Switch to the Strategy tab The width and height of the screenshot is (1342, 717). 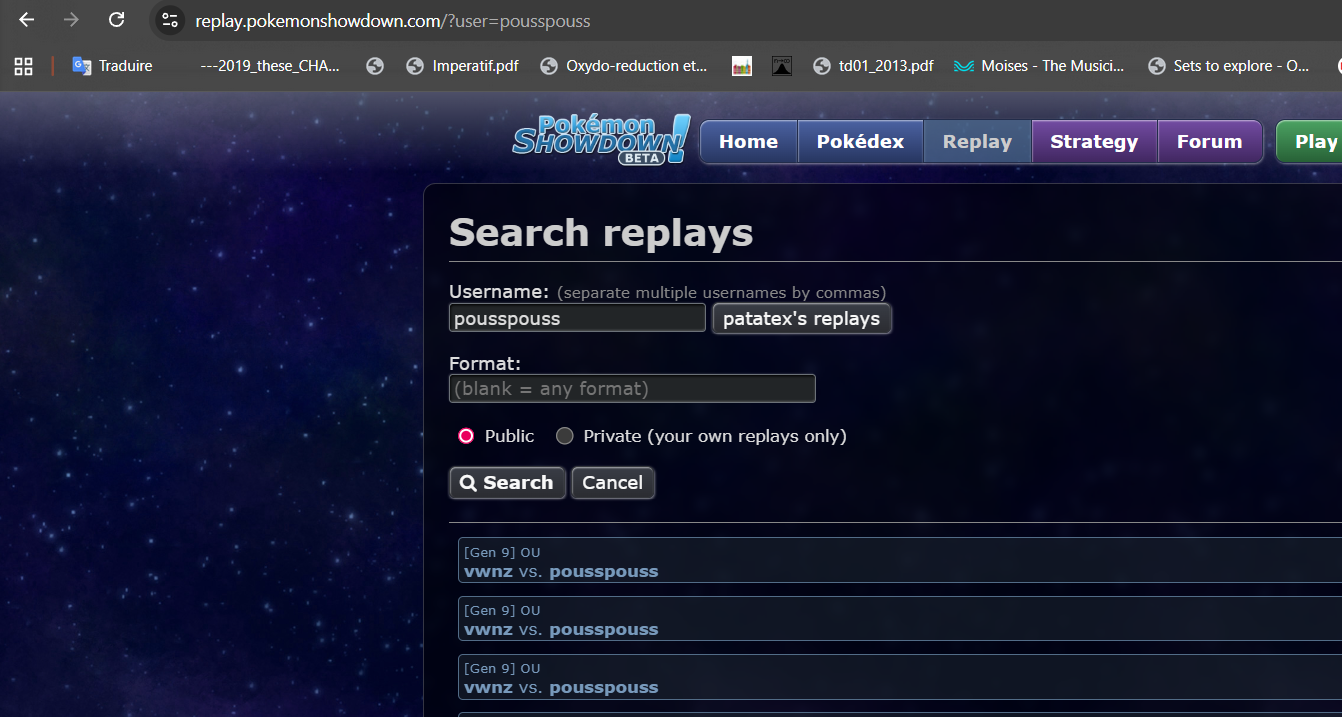tap(1093, 142)
